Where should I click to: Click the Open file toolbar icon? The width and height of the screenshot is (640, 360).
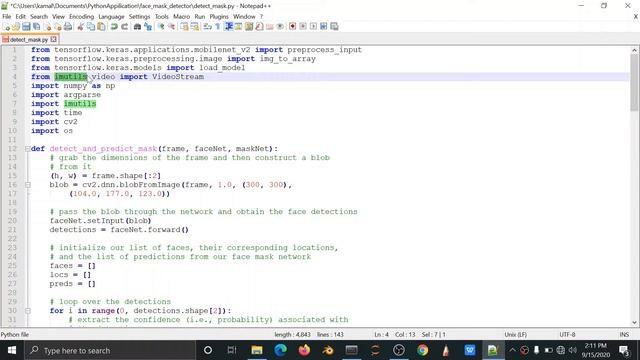pyautogui.click(x=16, y=27)
